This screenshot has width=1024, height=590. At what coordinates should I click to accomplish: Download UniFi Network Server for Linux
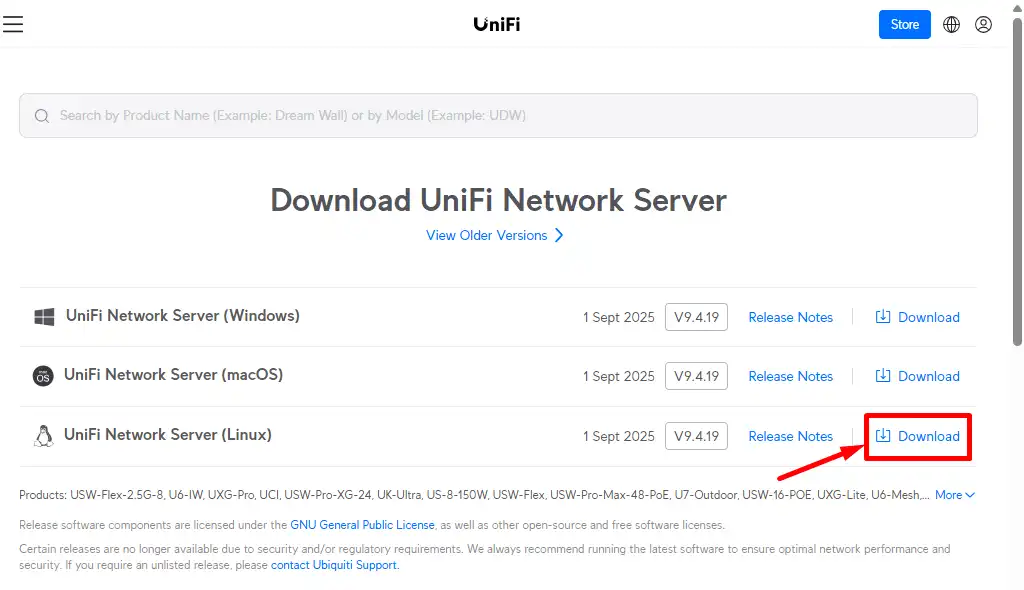[917, 436]
